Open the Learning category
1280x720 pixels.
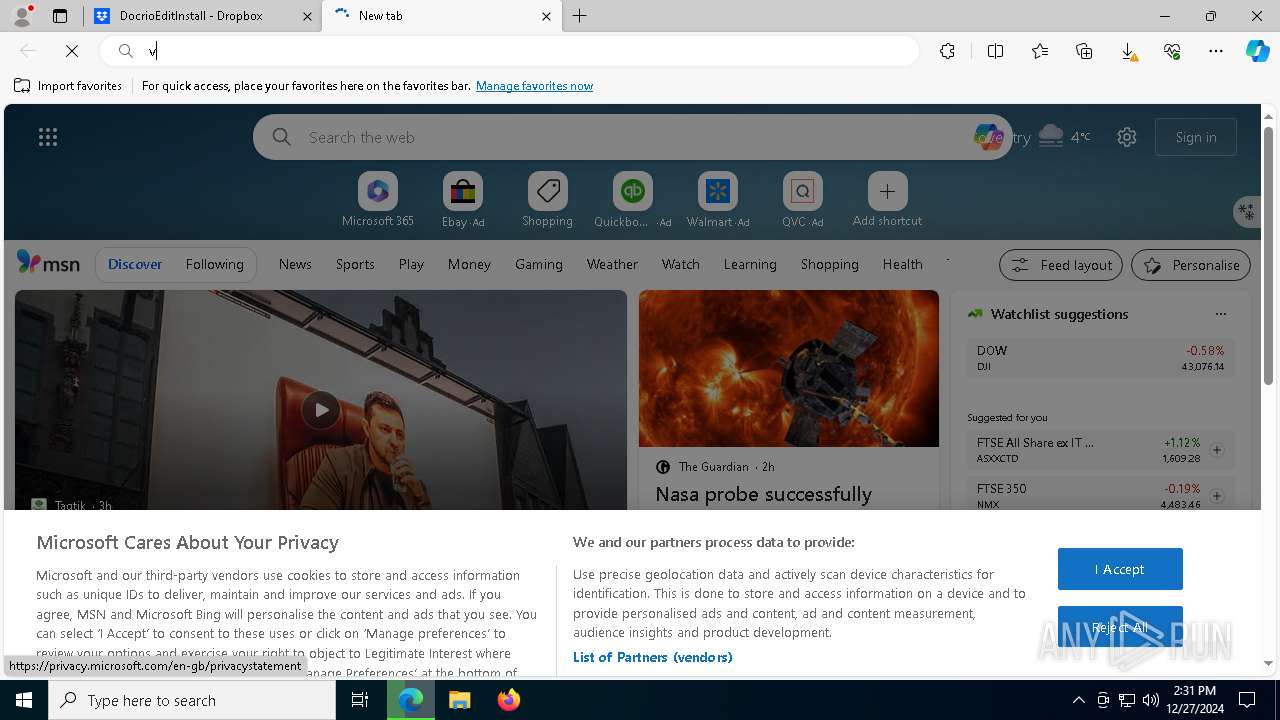coord(750,264)
